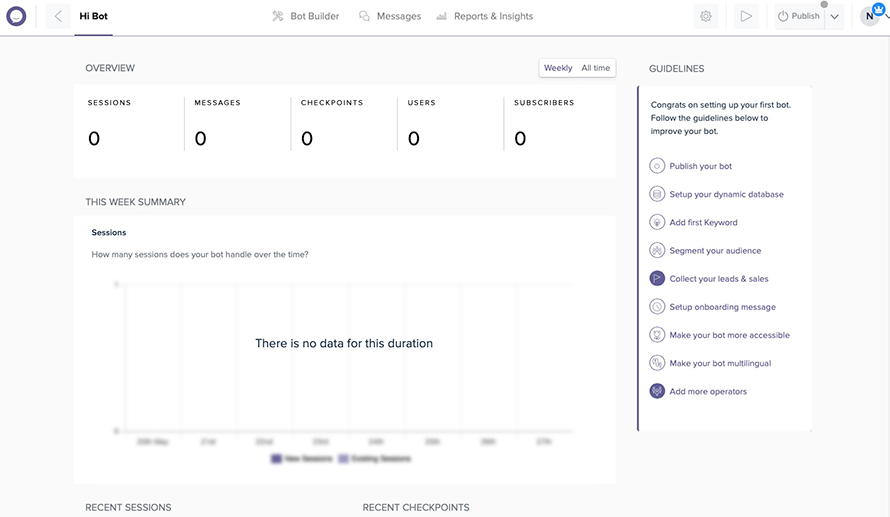Click the purple app logo icon
Image resolution: width=890 pixels, height=517 pixels.
pyautogui.click(x=16, y=16)
